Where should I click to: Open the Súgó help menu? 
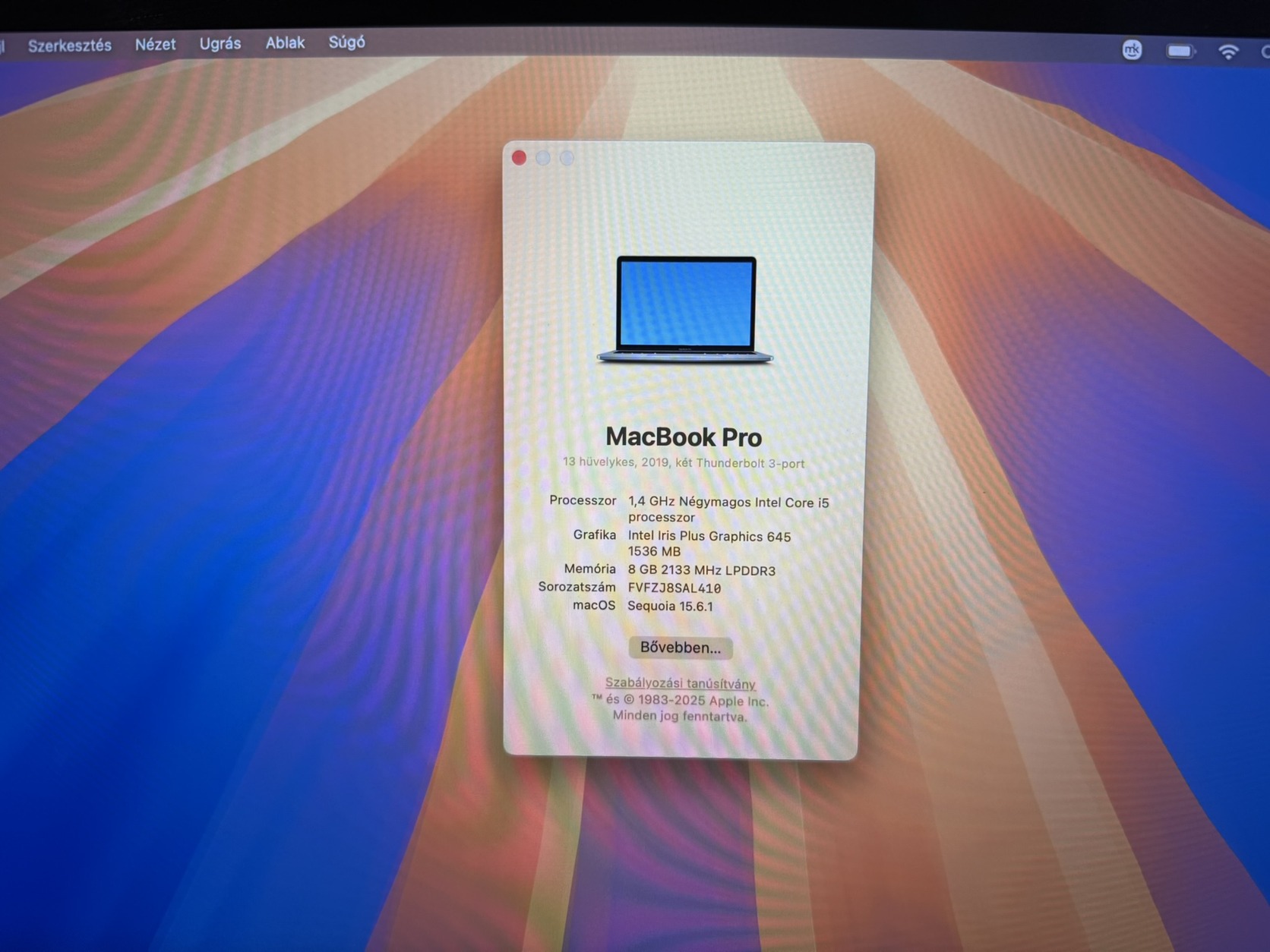pyautogui.click(x=346, y=43)
